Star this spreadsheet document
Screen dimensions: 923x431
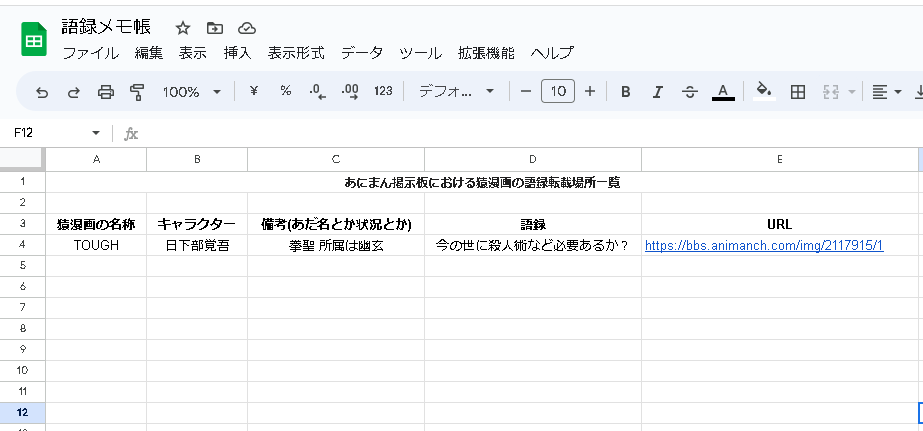point(182,28)
